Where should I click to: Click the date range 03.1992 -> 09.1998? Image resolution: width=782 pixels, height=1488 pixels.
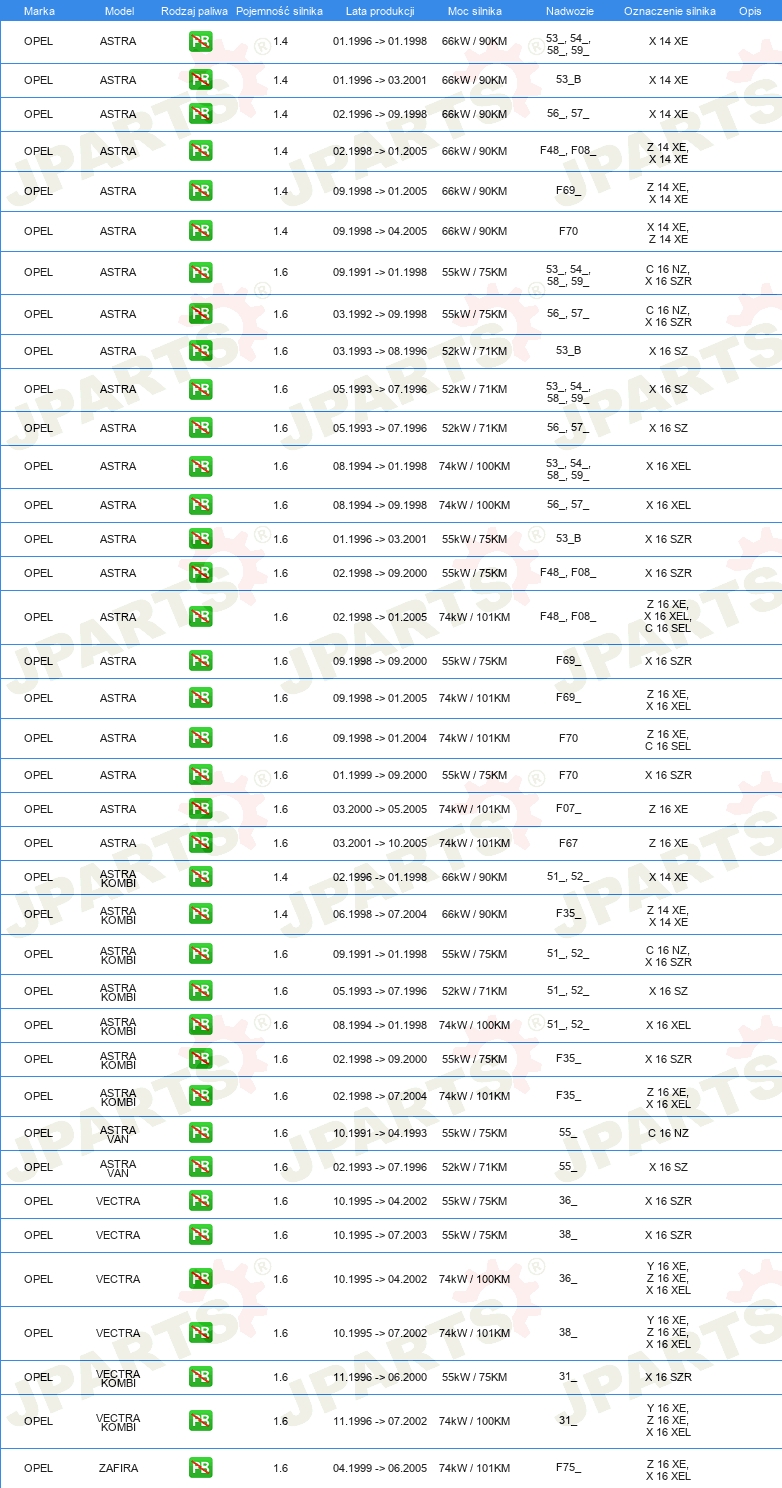pyautogui.click(x=380, y=314)
